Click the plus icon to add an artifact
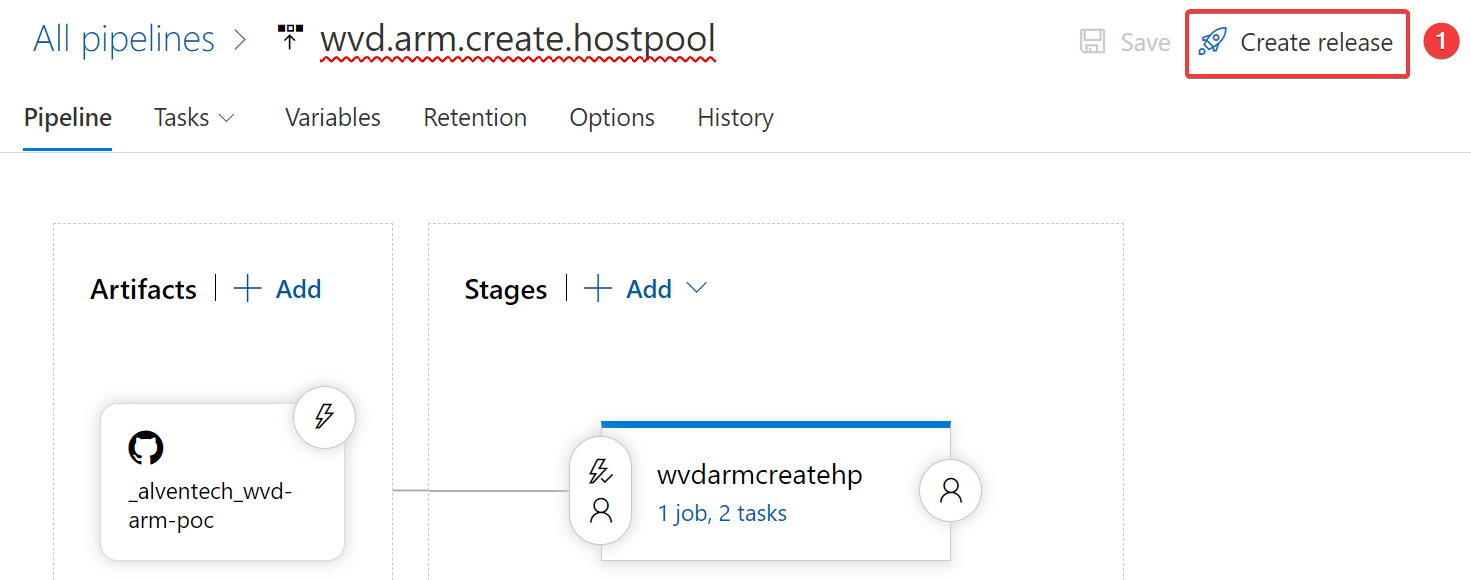The image size is (1471, 580). point(247,289)
